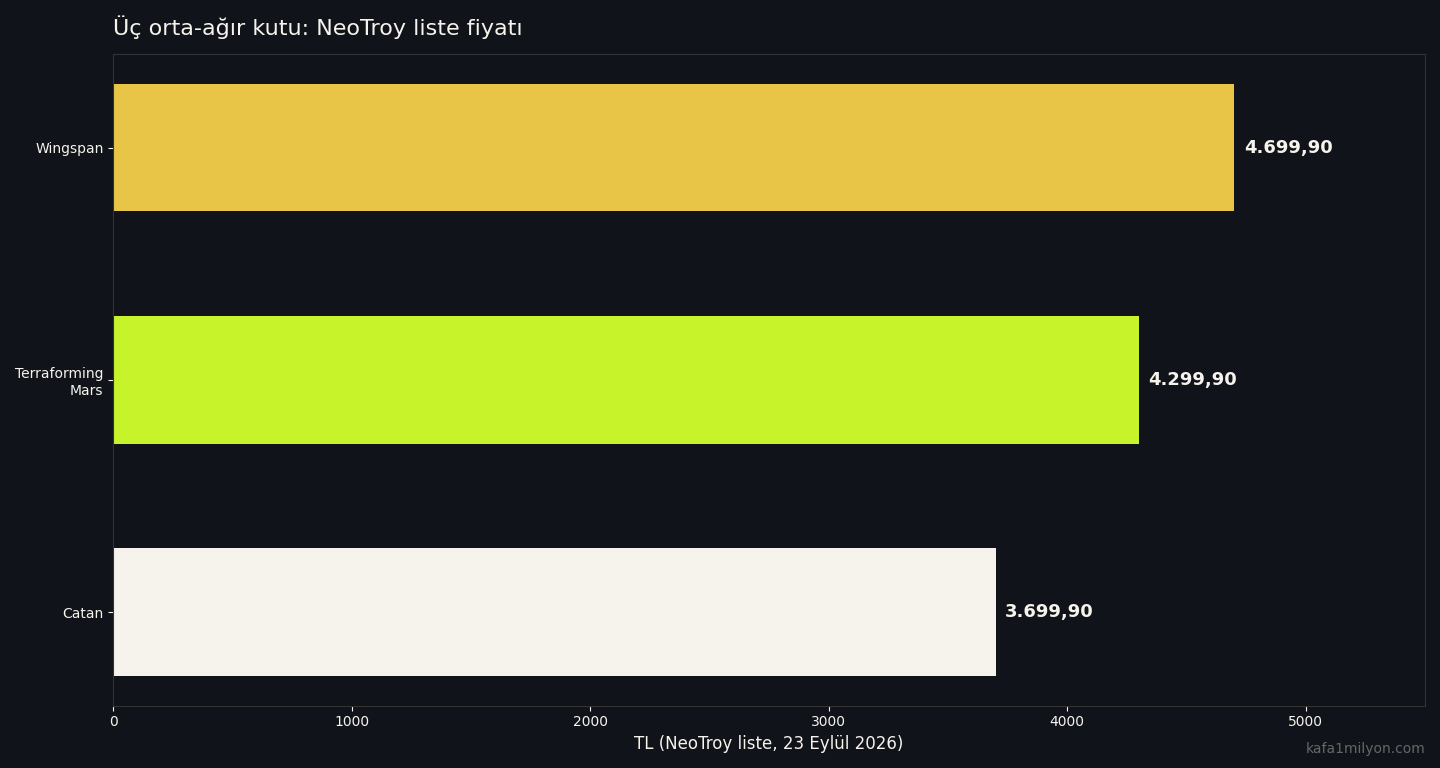The image size is (1440, 768).
Task: Click the chart title about NeoTroy liste fiyatı
Action: (x=318, y=28)
